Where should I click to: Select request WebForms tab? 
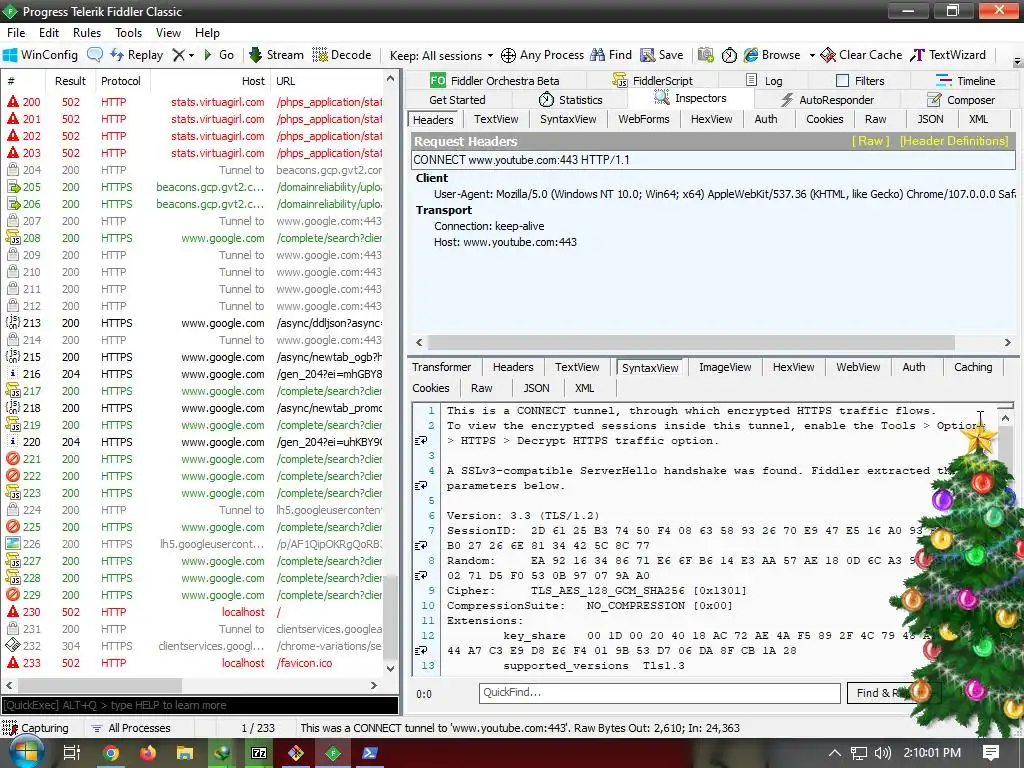click(644, 119)
